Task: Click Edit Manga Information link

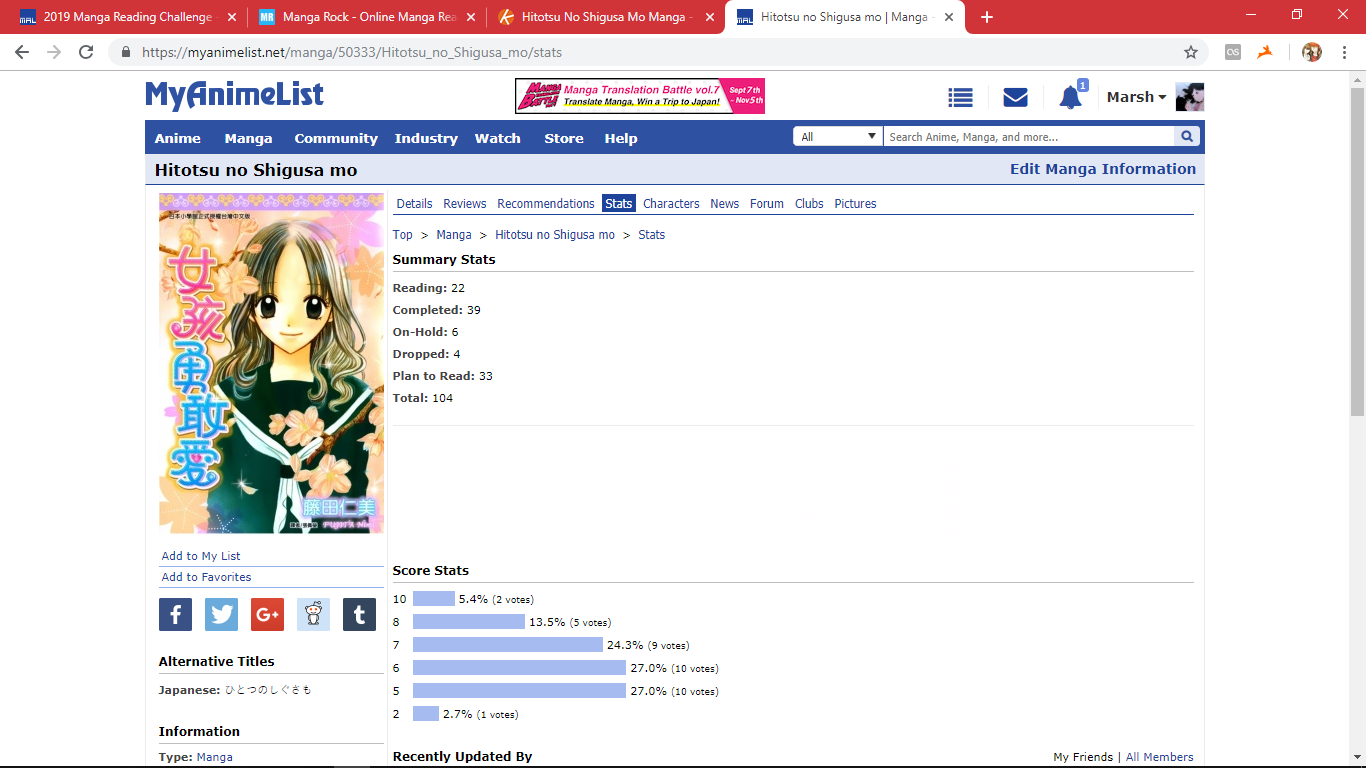Action: click(1103, 169)
